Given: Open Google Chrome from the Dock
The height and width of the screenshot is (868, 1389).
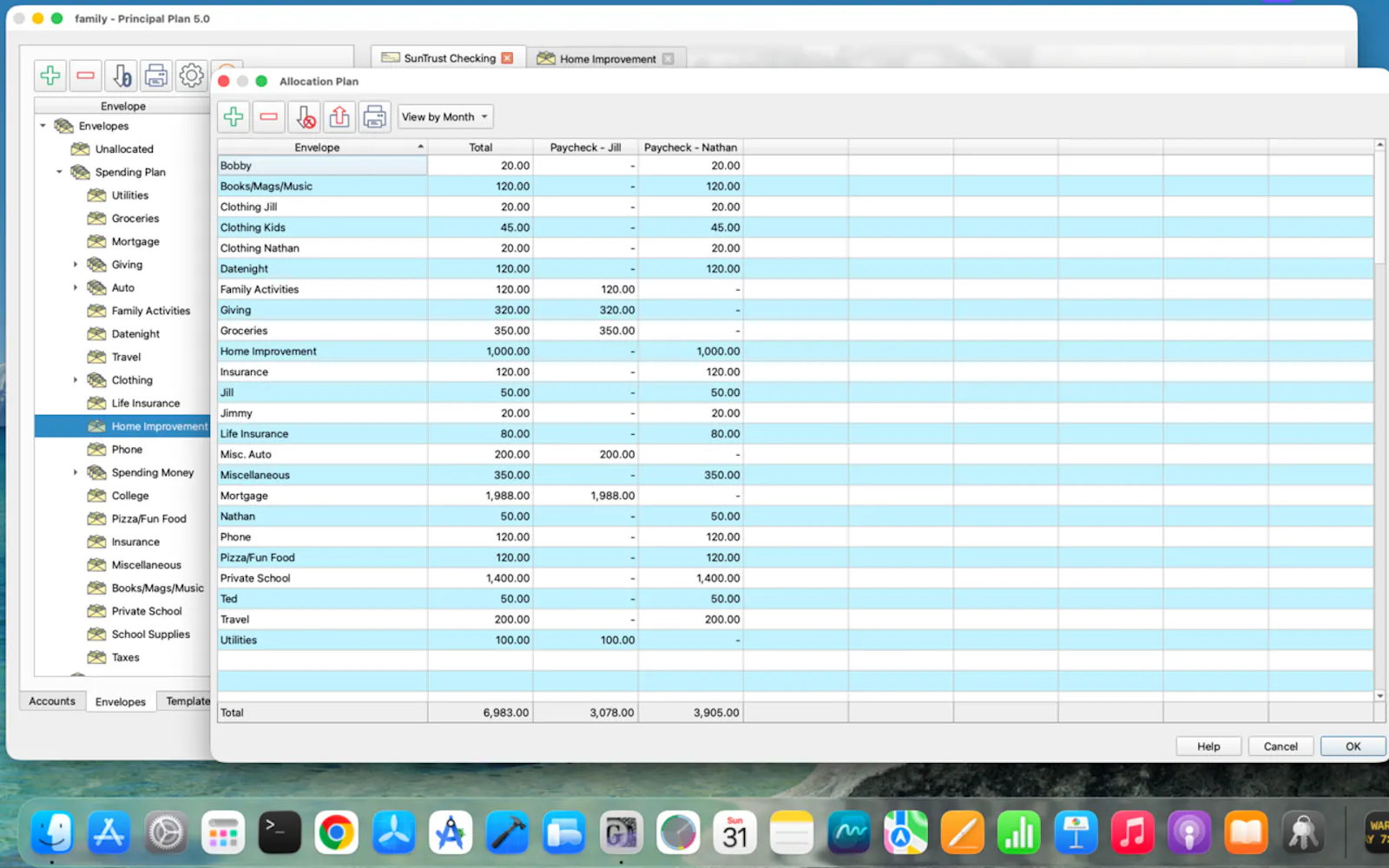Looking at the screenshot, I should pos(337,833).
